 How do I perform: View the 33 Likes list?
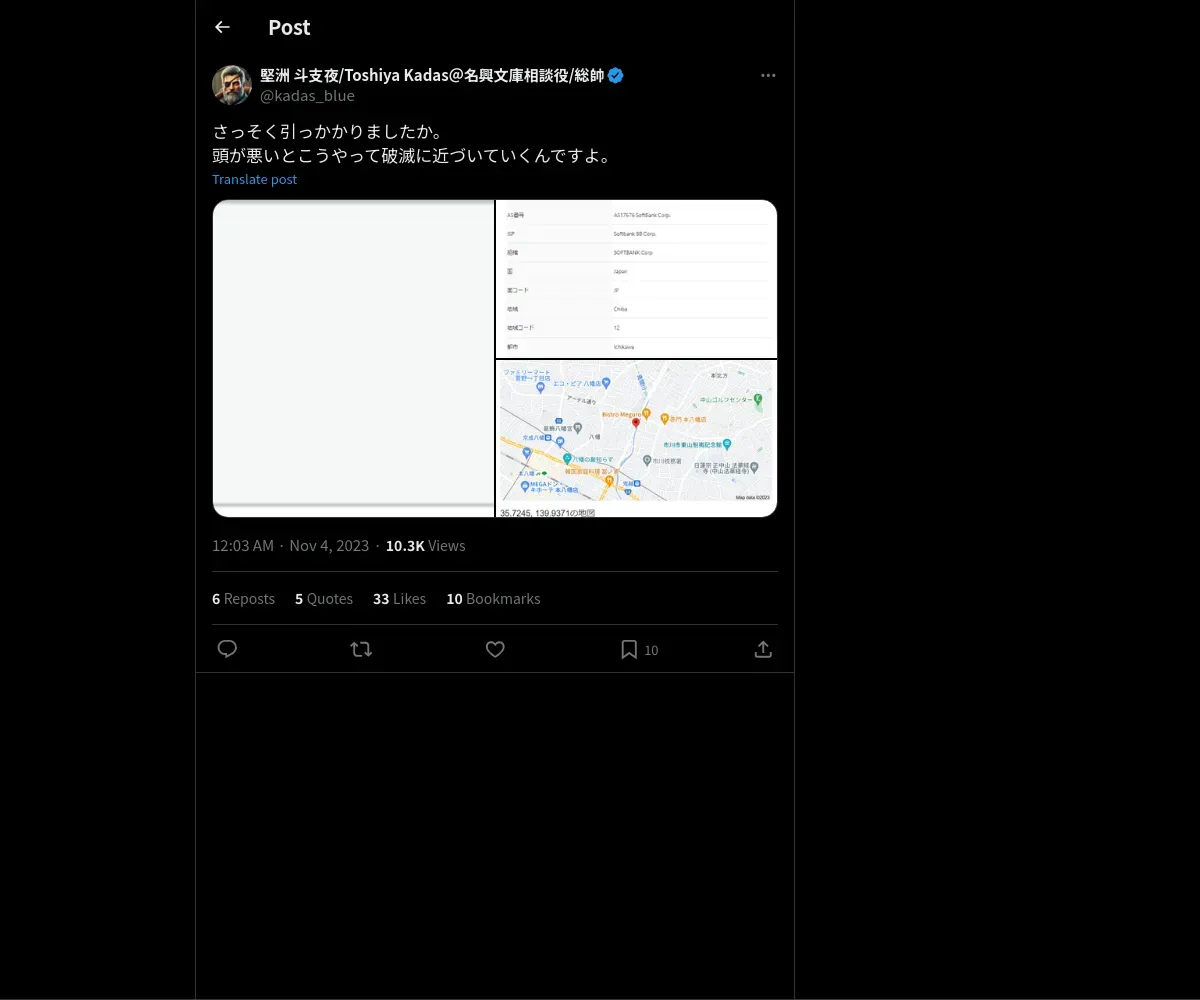(x=399, y=598)
